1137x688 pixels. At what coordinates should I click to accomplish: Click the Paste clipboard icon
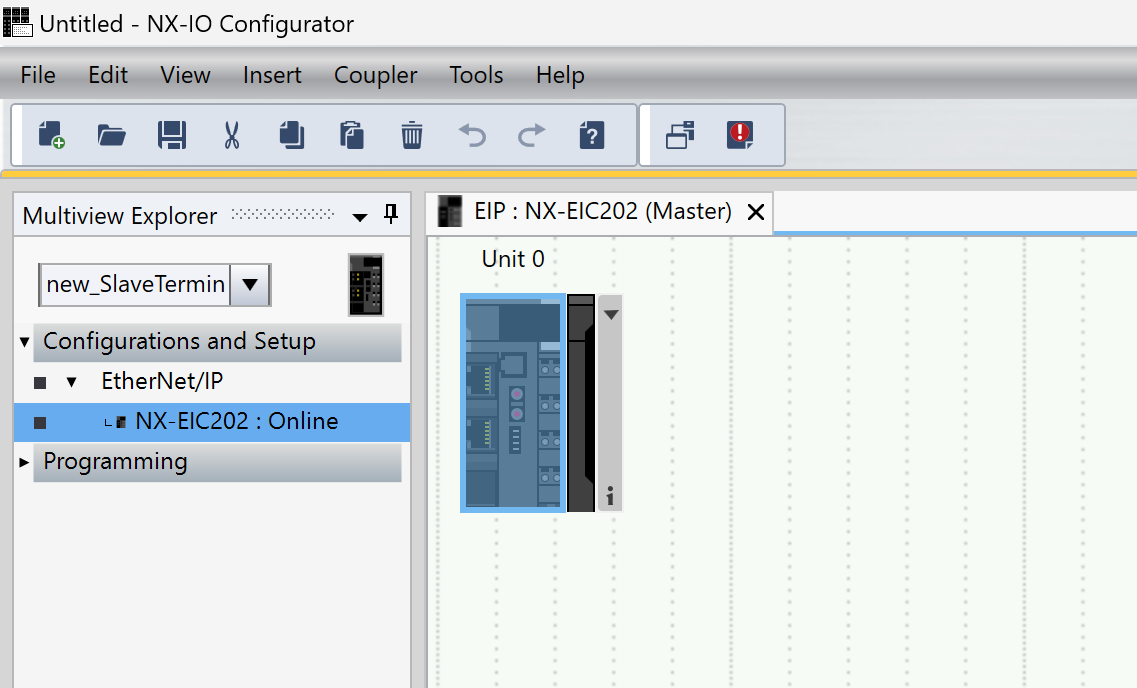point(352,135)
